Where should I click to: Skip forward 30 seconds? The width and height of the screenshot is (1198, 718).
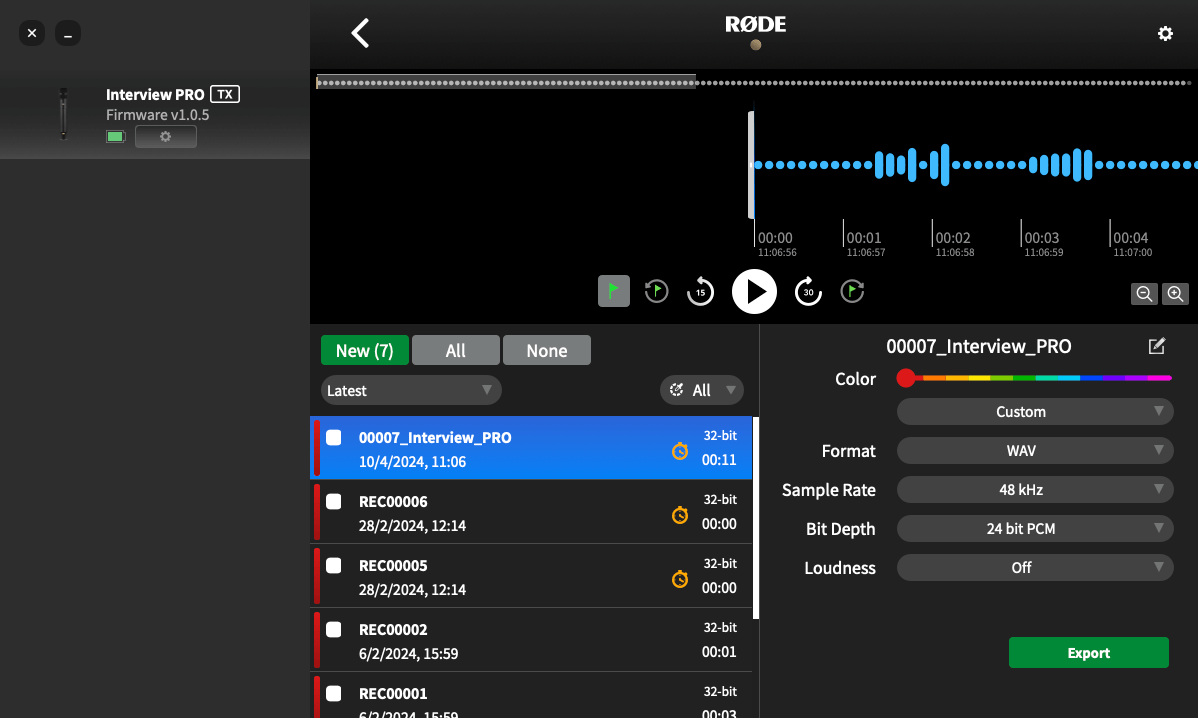(808, 291)
